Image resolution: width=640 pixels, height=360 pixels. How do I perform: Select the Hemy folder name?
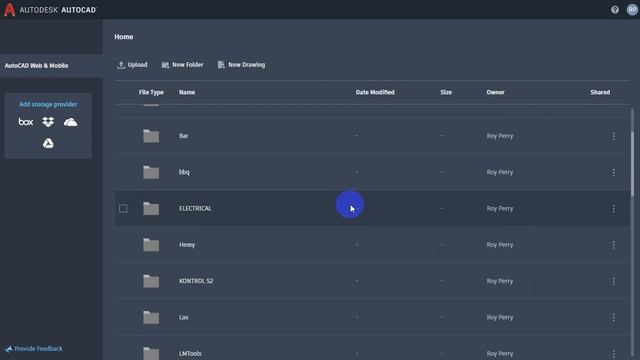[x=187, y=245]
